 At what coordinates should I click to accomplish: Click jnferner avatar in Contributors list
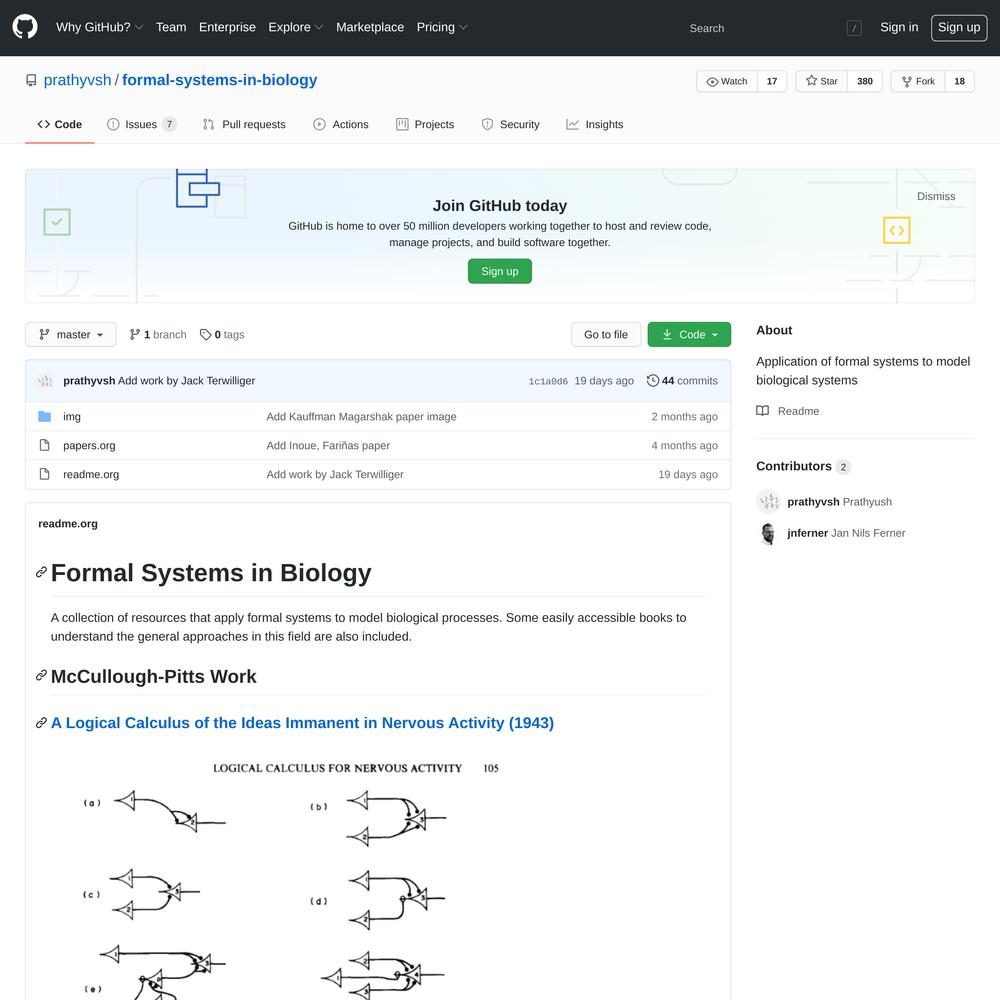[x=768, y=533]
